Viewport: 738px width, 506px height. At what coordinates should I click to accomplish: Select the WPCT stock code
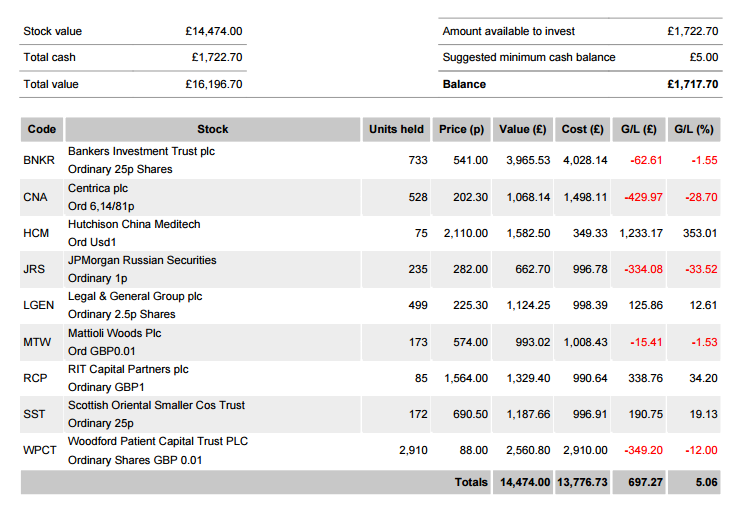point(40,450)
